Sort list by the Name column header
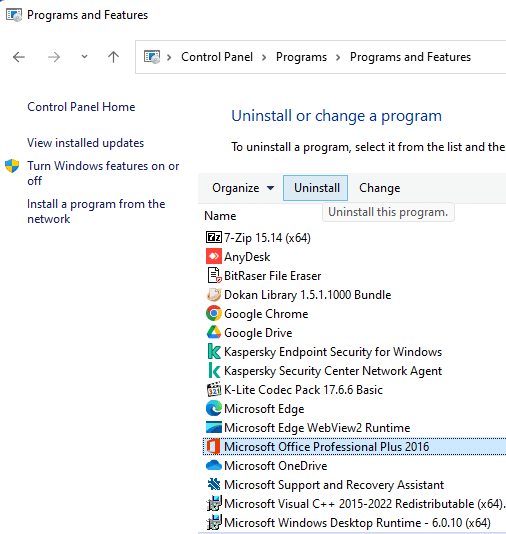The image size is (506, 534). pyautogui.click(x=220, y=216)
